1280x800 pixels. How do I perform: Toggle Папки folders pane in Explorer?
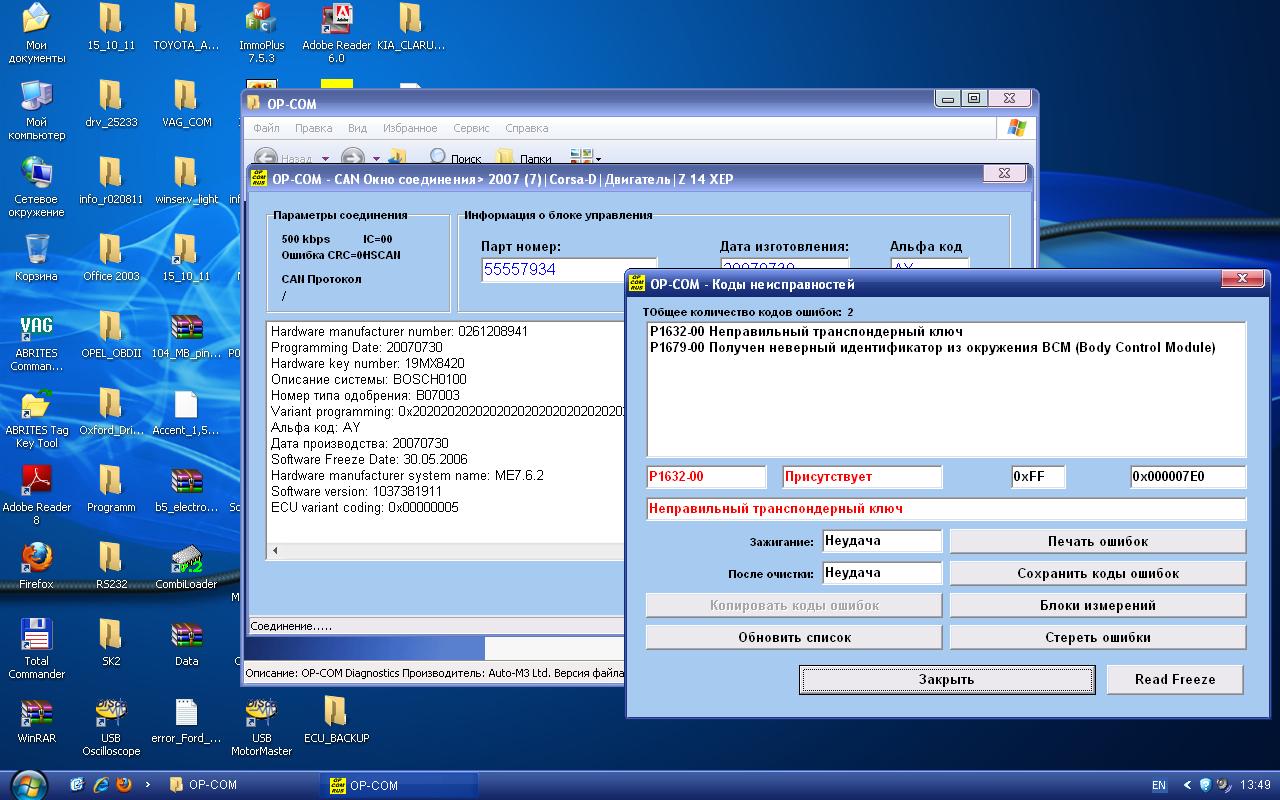524,157
